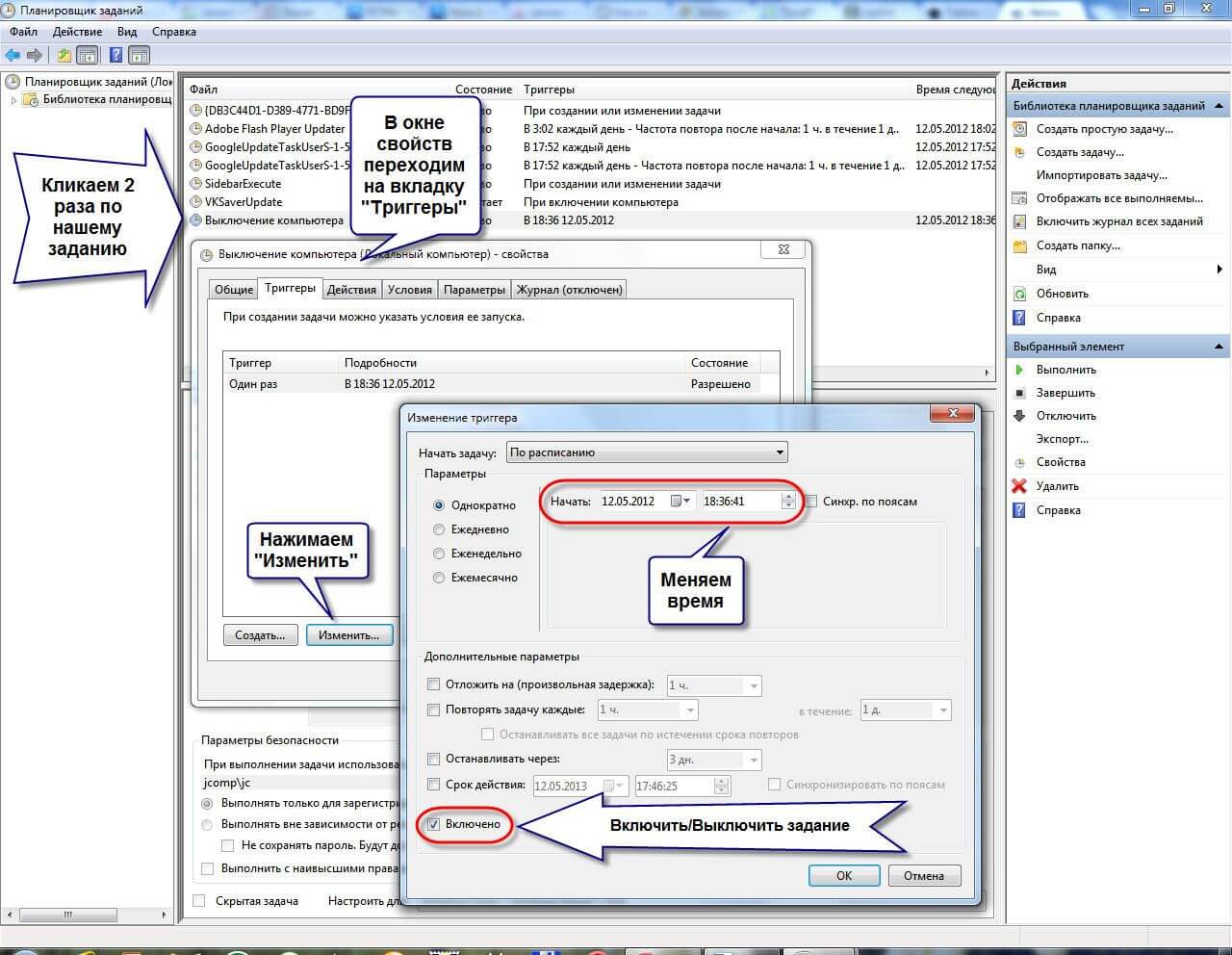Screen dimensions: 1232x955
Task: Toggle the 'Синхр. по поясам' checkbox
Action: 811,502
